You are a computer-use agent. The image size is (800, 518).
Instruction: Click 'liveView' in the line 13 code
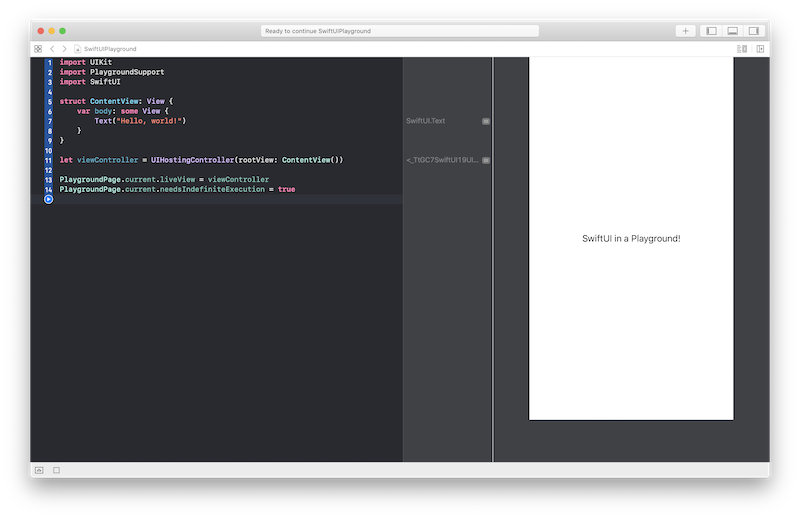tap(178, 179)
